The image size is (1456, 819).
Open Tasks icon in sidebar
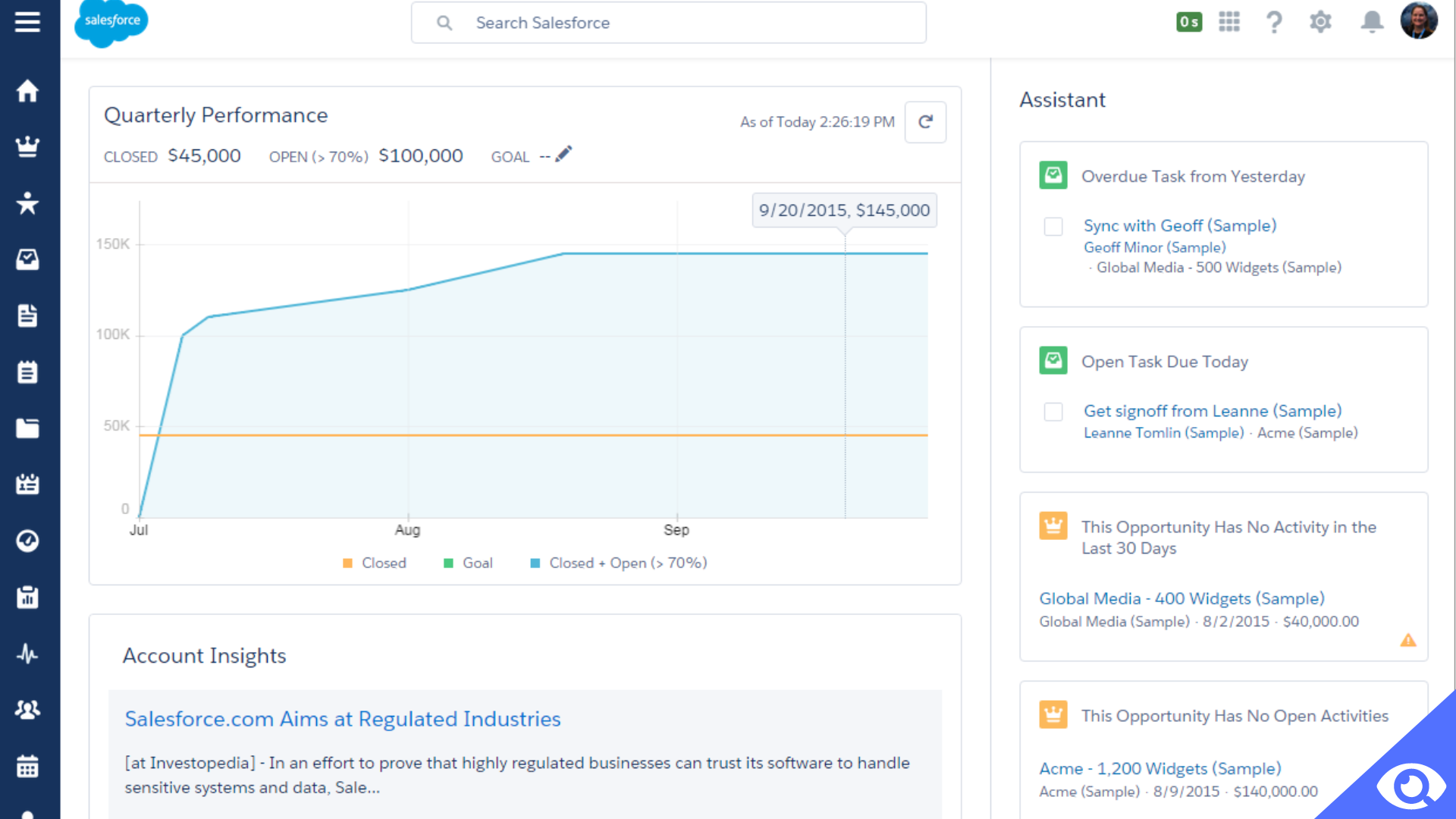pos(27,259)
